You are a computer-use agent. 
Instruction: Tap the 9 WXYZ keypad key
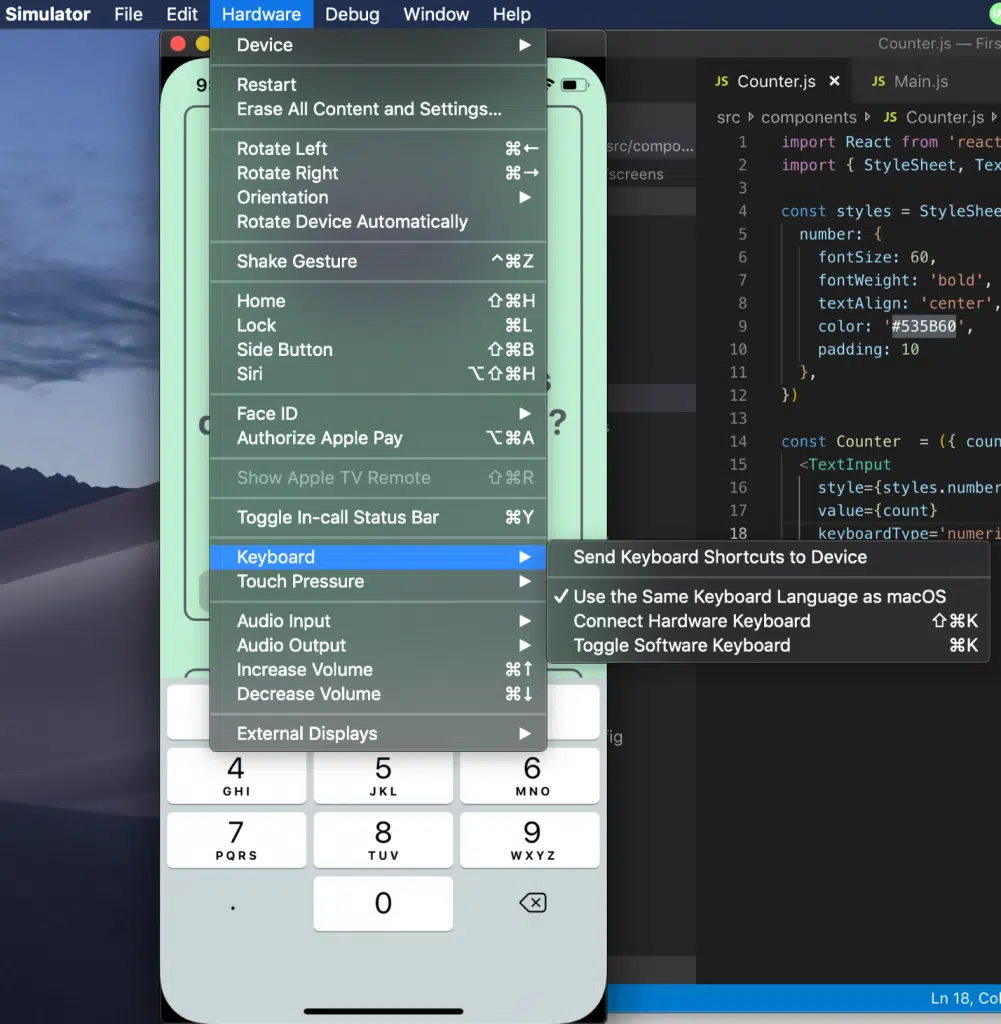531,840
